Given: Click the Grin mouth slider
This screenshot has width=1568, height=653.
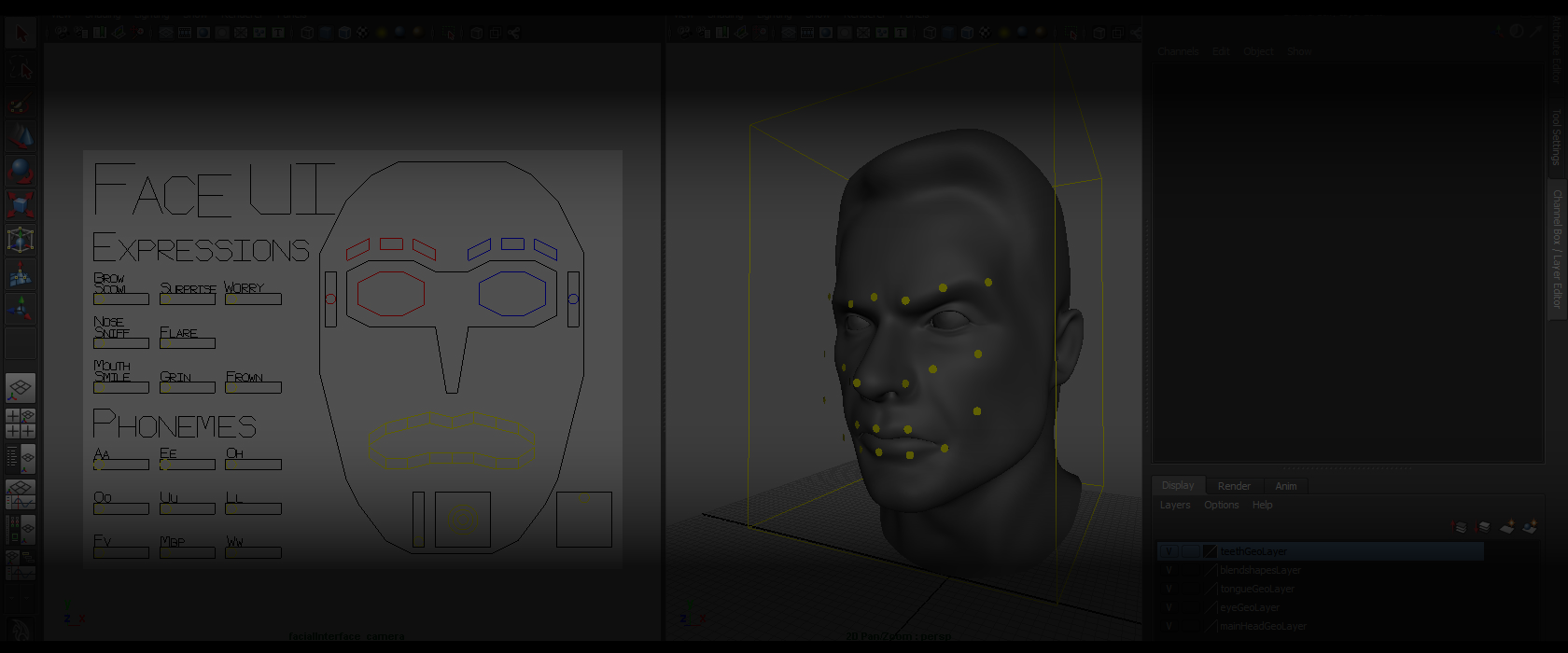Looking at the screenshot, I should pos(188,388).
